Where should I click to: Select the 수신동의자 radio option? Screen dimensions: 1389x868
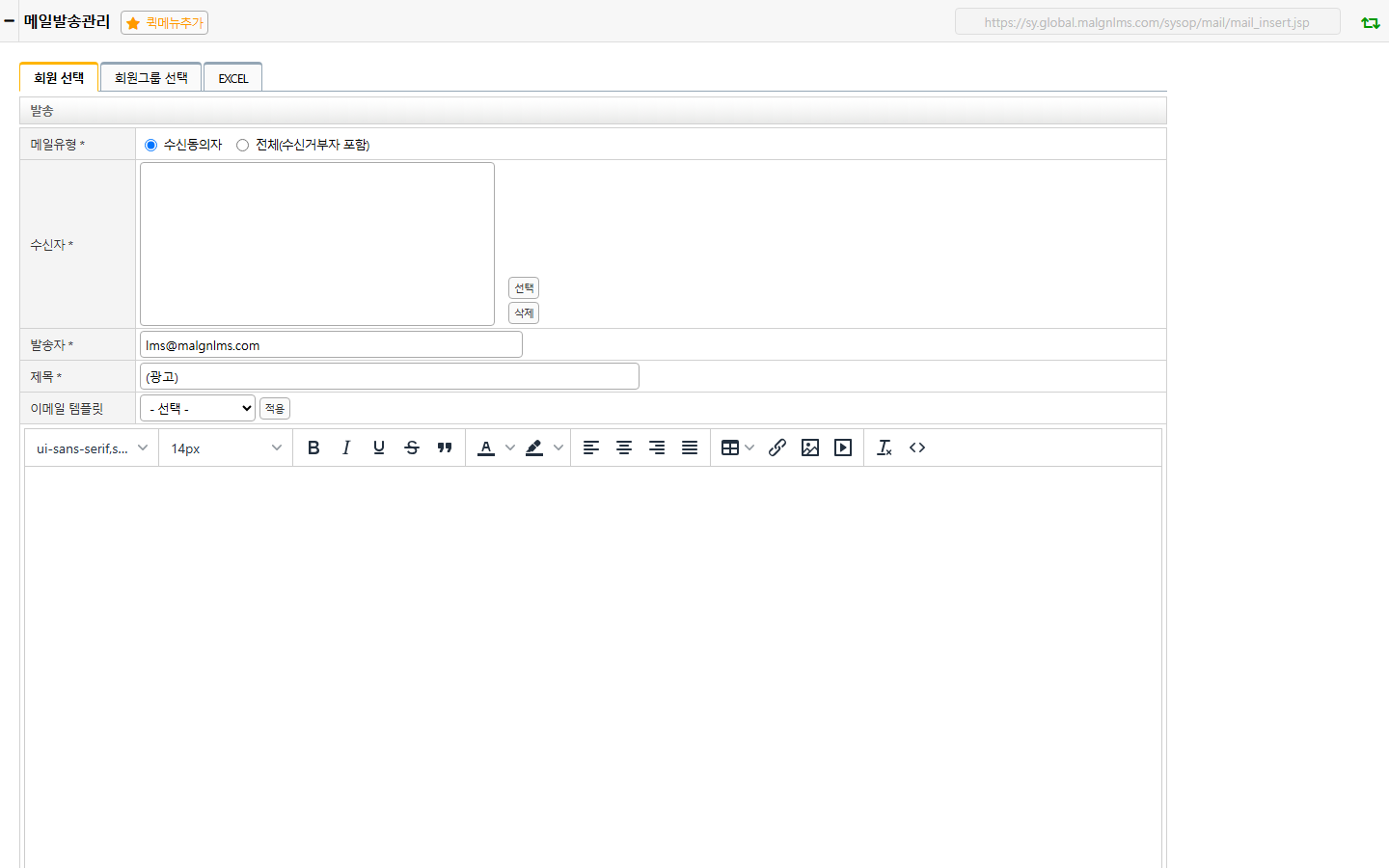150,145
